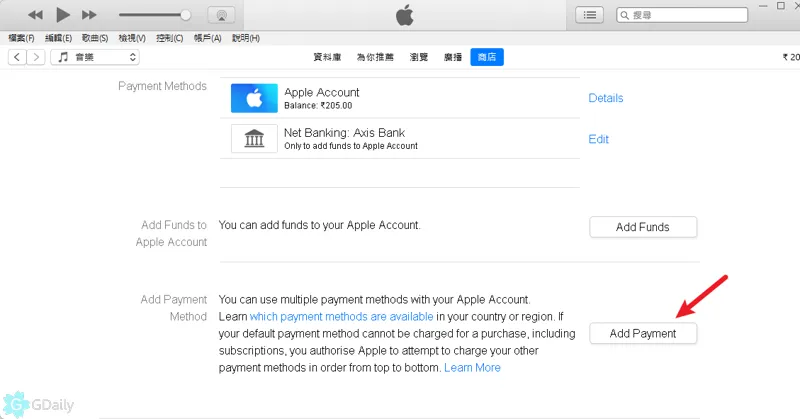Open the 歌曲(S) menu
Screen dimensions: 800x419
[95, 38]
